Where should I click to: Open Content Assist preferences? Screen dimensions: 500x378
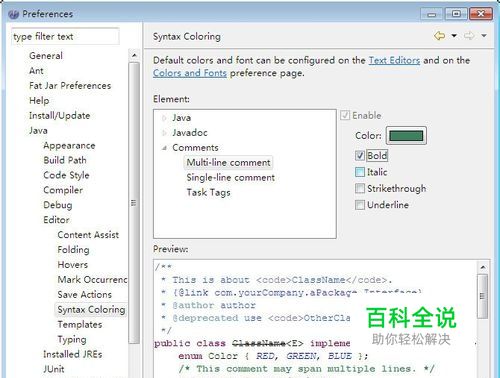(88, 235)
